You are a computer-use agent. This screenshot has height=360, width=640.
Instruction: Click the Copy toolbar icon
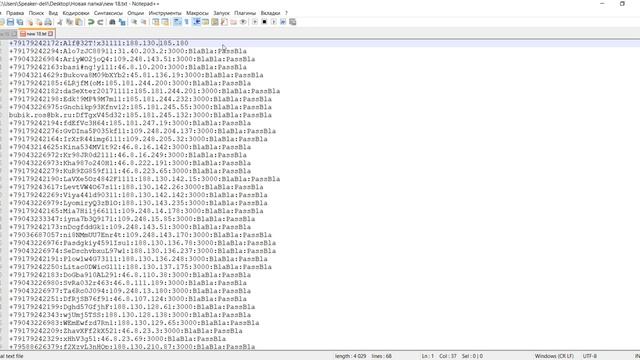coord(69,22)
